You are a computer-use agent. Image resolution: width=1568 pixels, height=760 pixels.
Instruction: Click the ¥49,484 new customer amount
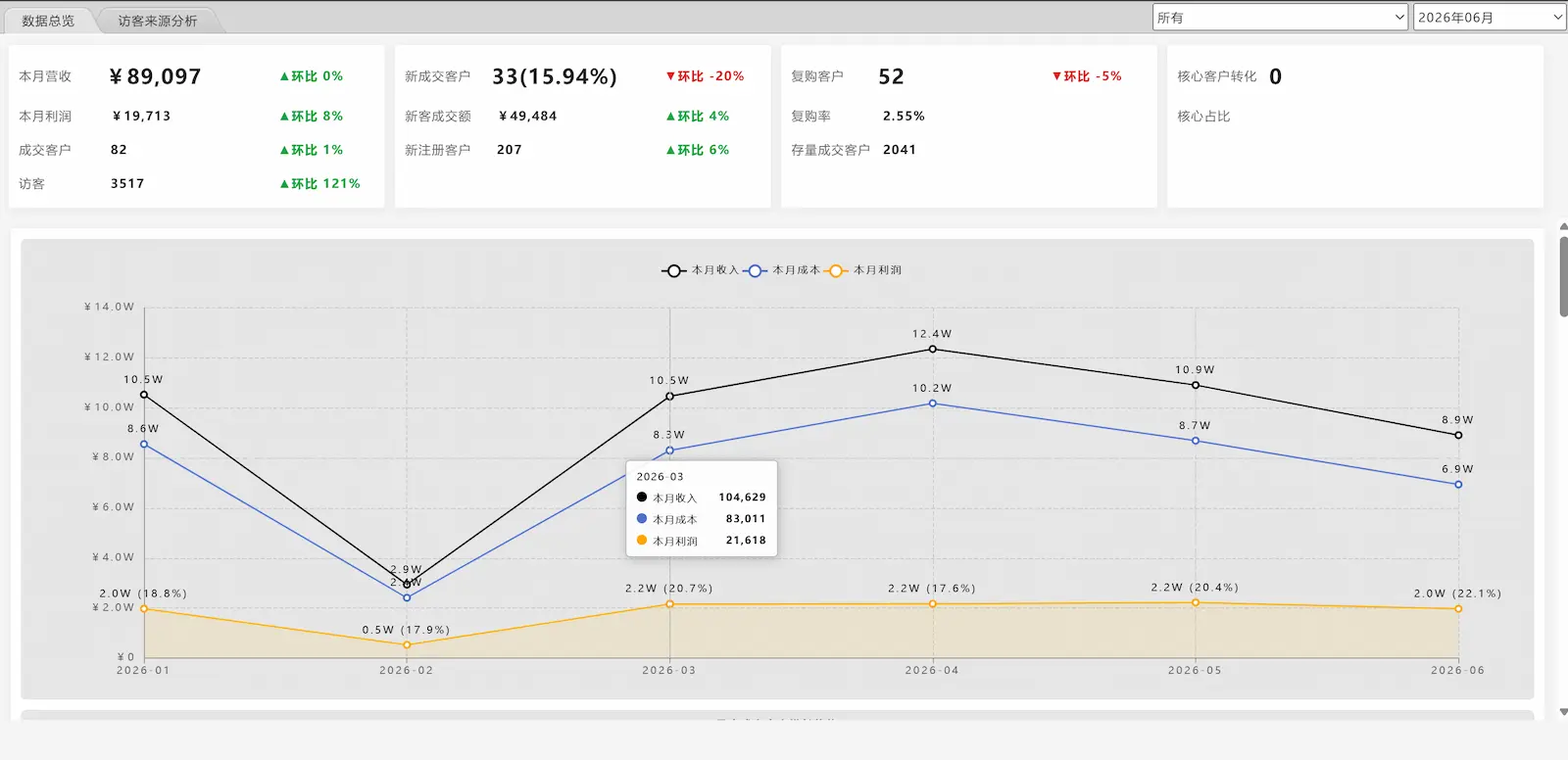pyautogui.click(x=527, y=116)
